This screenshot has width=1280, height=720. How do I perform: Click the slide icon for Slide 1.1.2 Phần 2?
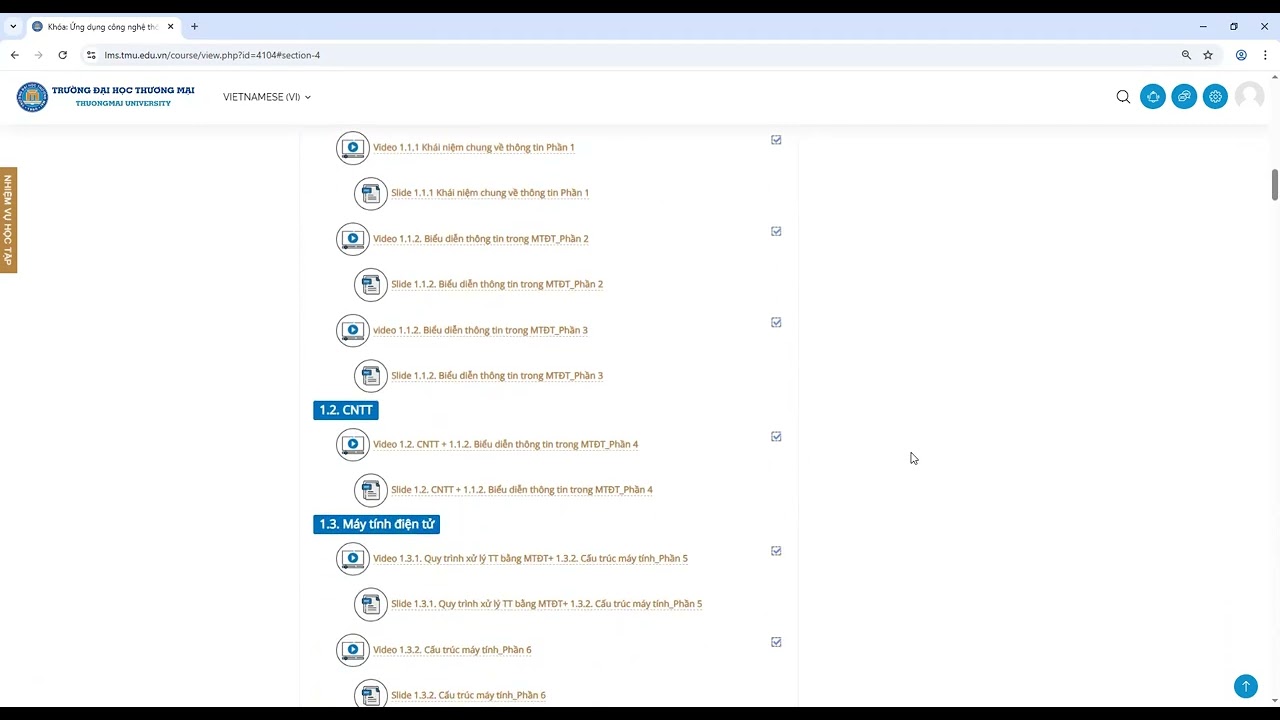click(370, 285)
